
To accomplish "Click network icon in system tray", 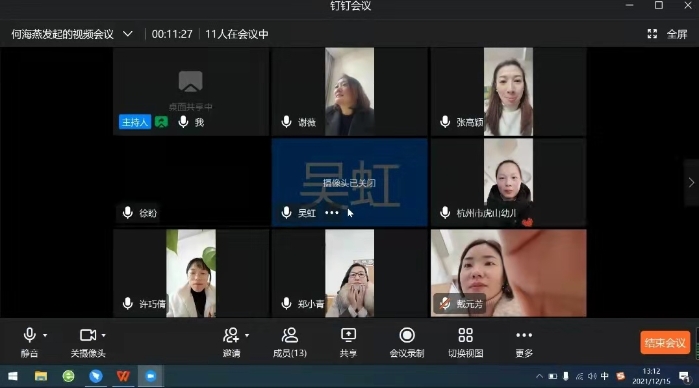I will 579,376.
